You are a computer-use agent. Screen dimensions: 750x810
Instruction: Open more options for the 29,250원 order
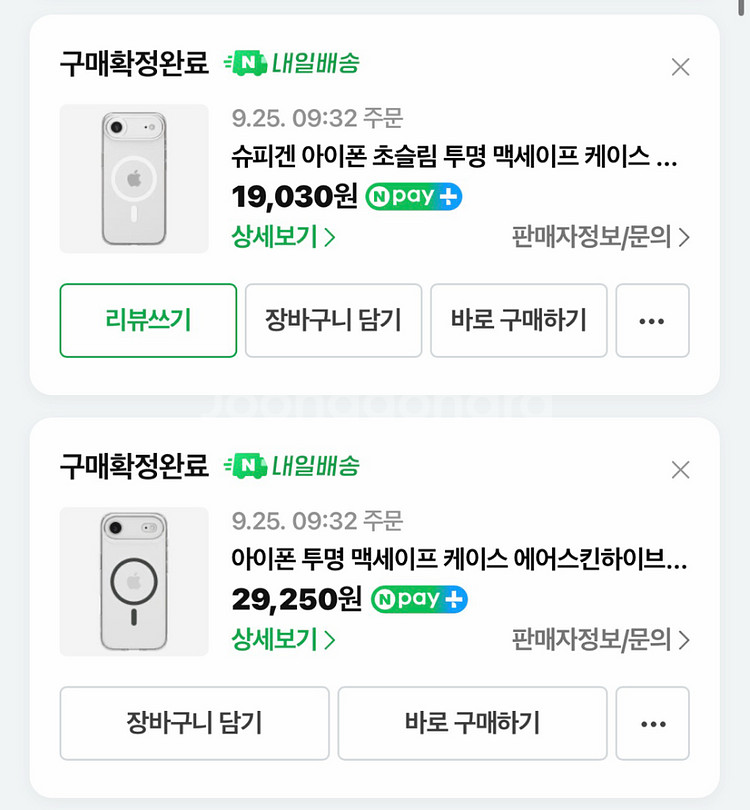coord(652,723)
